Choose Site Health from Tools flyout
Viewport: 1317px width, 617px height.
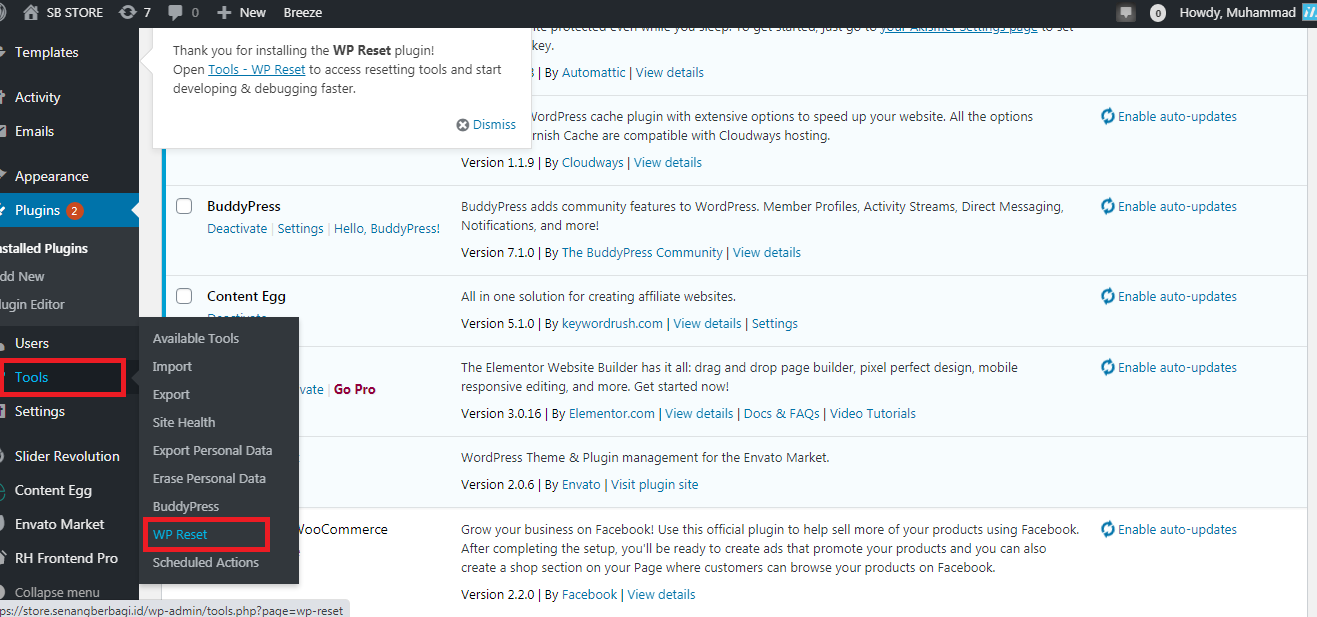(x=184, y=422)
